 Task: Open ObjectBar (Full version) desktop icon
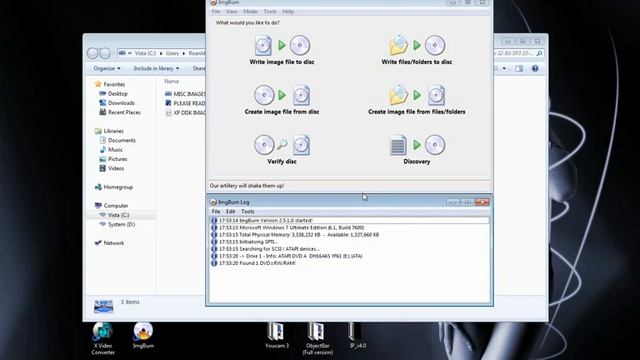(x=318, y=339)
